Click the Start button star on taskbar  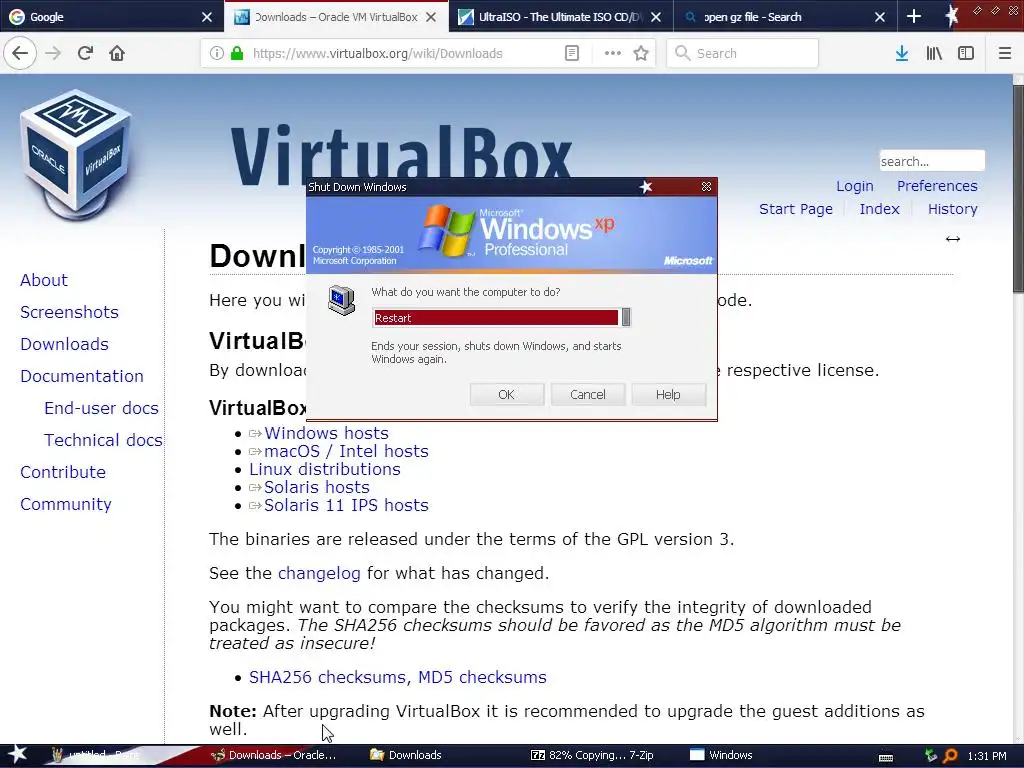click(18, 755)
